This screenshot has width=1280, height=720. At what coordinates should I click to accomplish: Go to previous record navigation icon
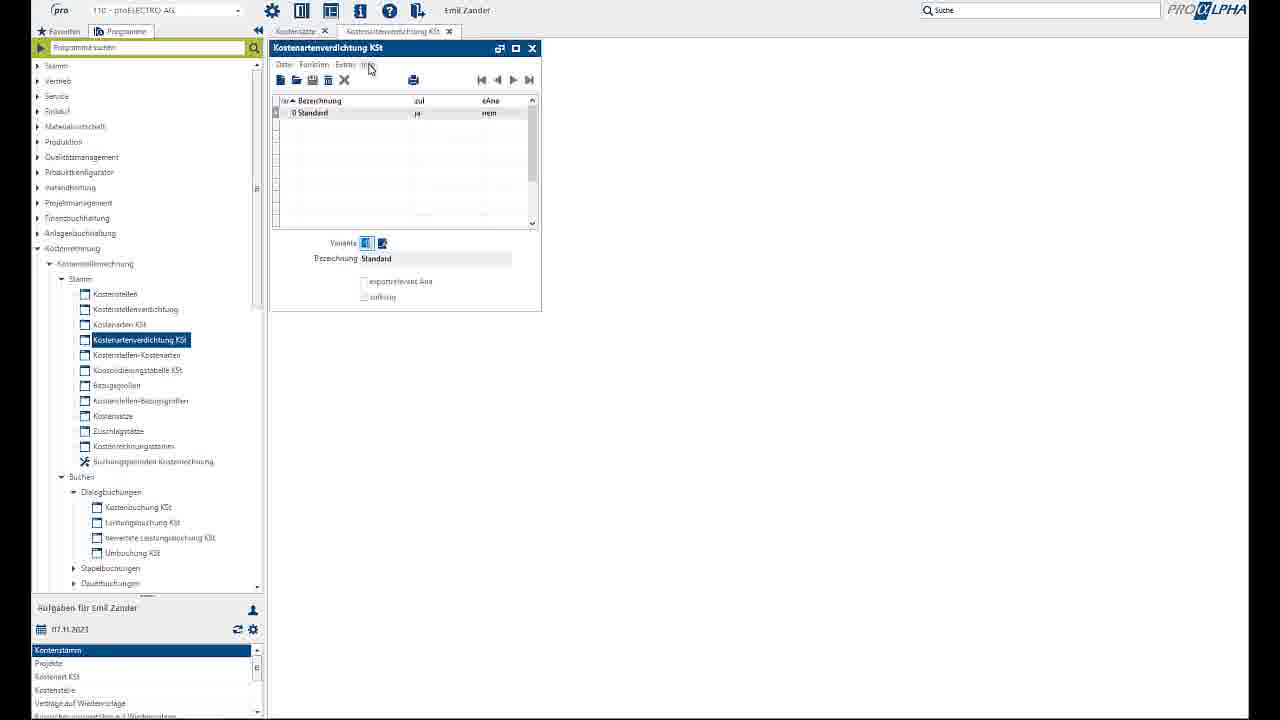coord(497,80)
